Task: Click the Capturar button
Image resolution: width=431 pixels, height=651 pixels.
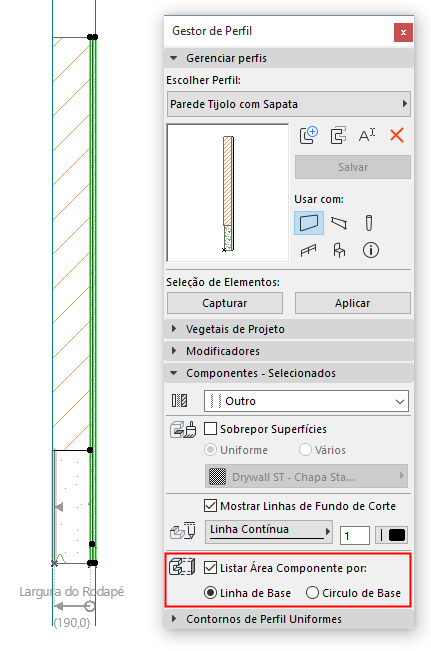Action: (x=225, y=303)
